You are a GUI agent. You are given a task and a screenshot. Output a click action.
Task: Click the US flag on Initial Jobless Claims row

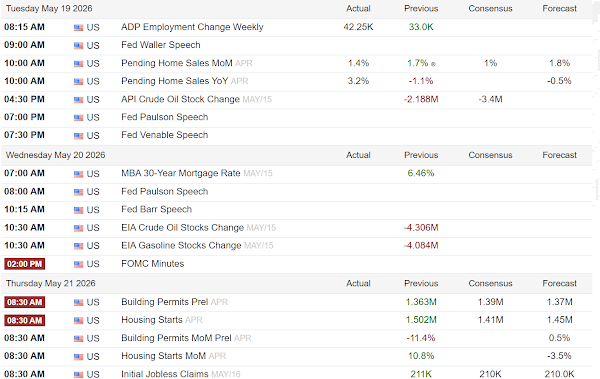pos(78,374)
